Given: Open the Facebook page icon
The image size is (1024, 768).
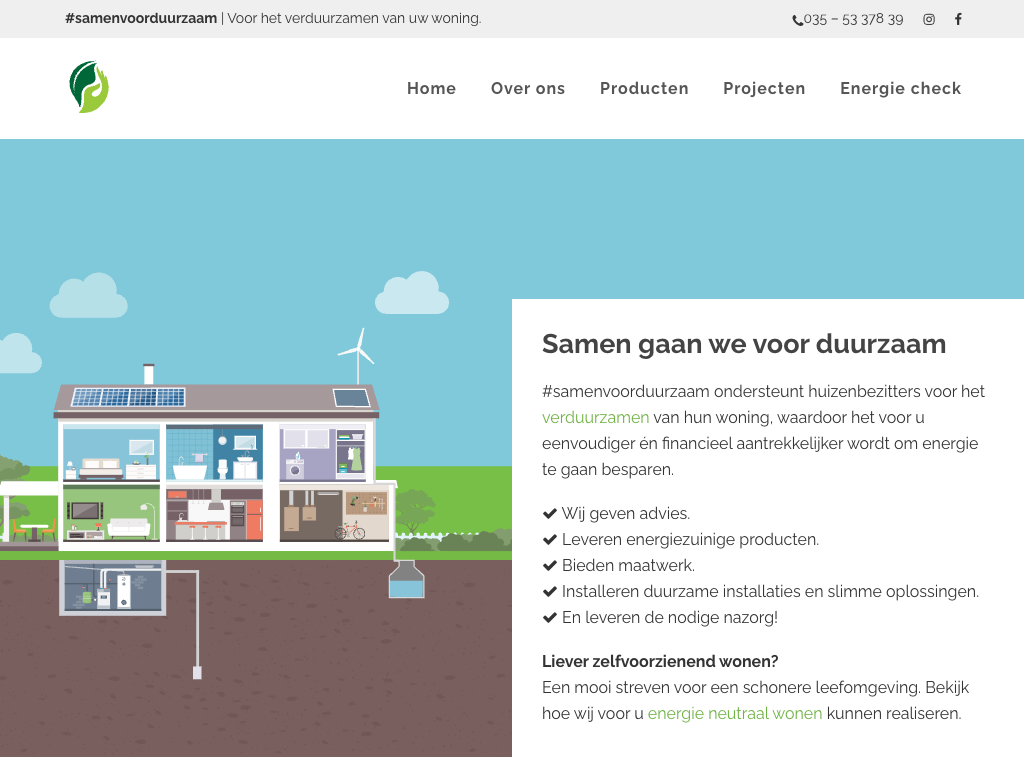Looking at the screenshot, I should click(958, 19).
